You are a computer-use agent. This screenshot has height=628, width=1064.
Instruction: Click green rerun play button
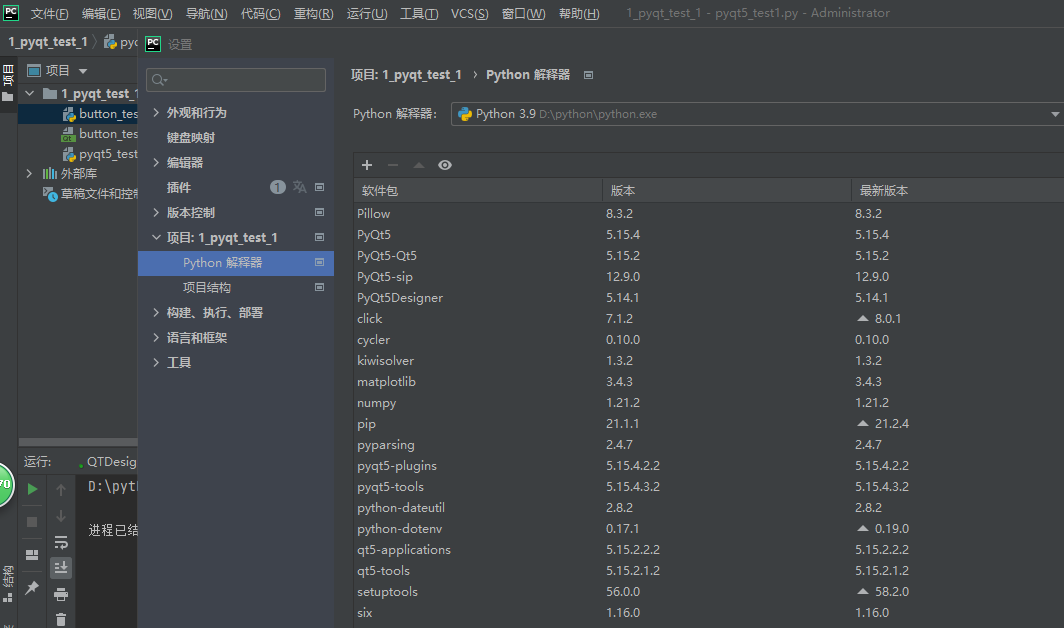pyautogui.click(x=32, y=489)
